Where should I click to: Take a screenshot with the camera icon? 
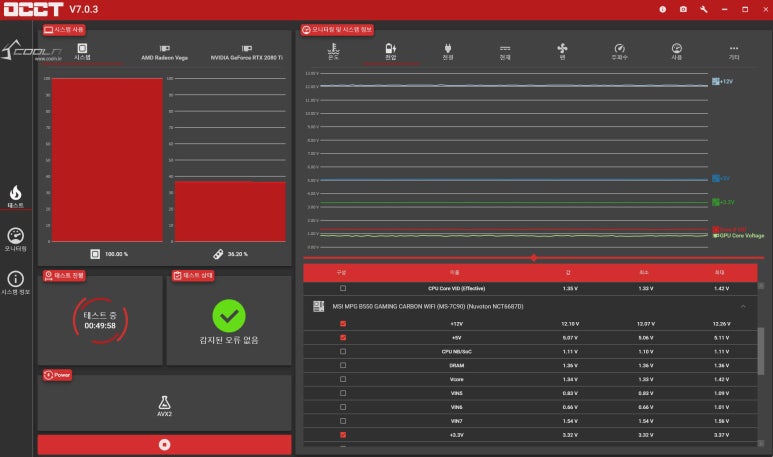pos(683,9)
